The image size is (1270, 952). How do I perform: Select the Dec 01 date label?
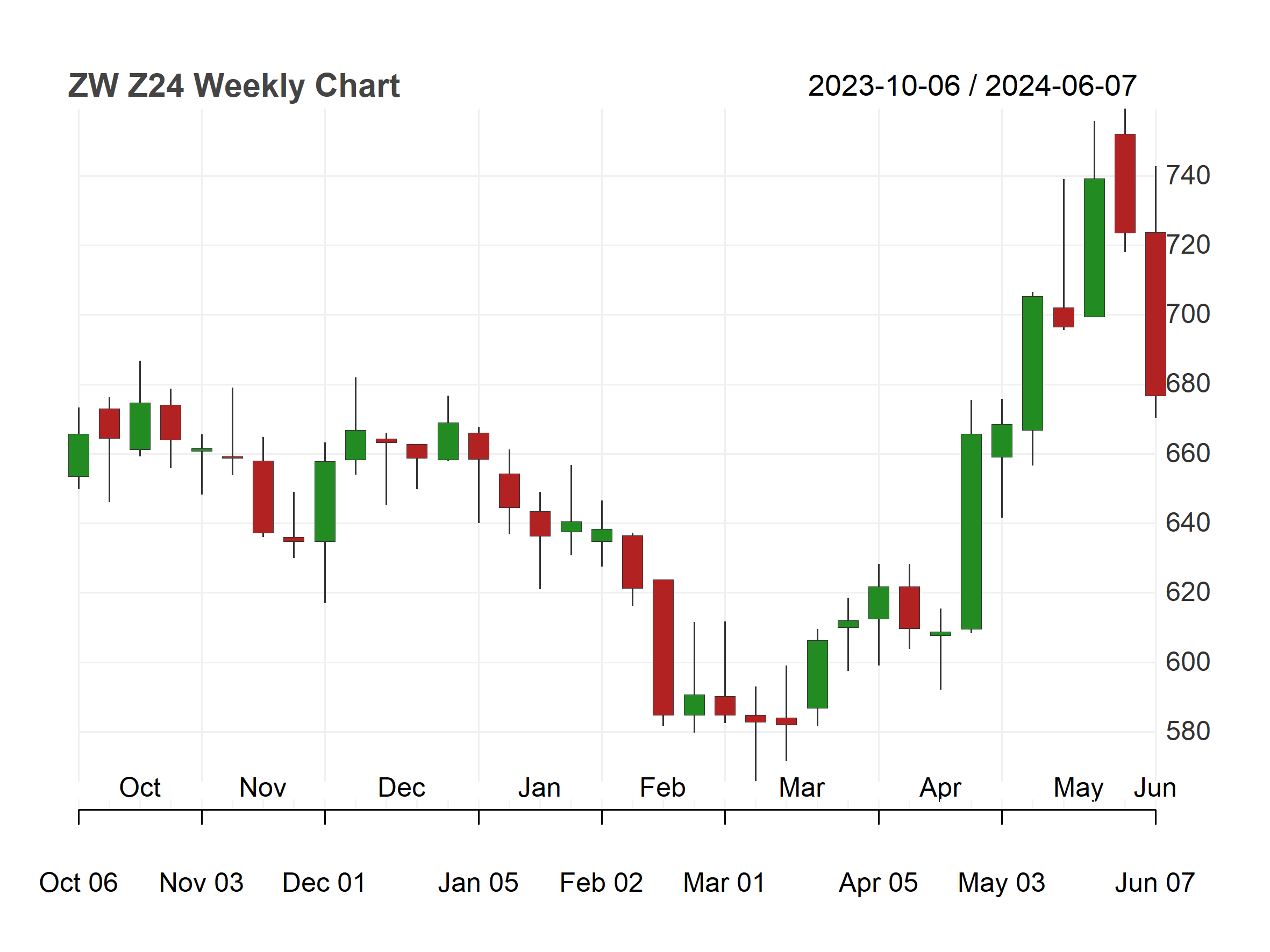pyautogui.click(x=324, y=883)
